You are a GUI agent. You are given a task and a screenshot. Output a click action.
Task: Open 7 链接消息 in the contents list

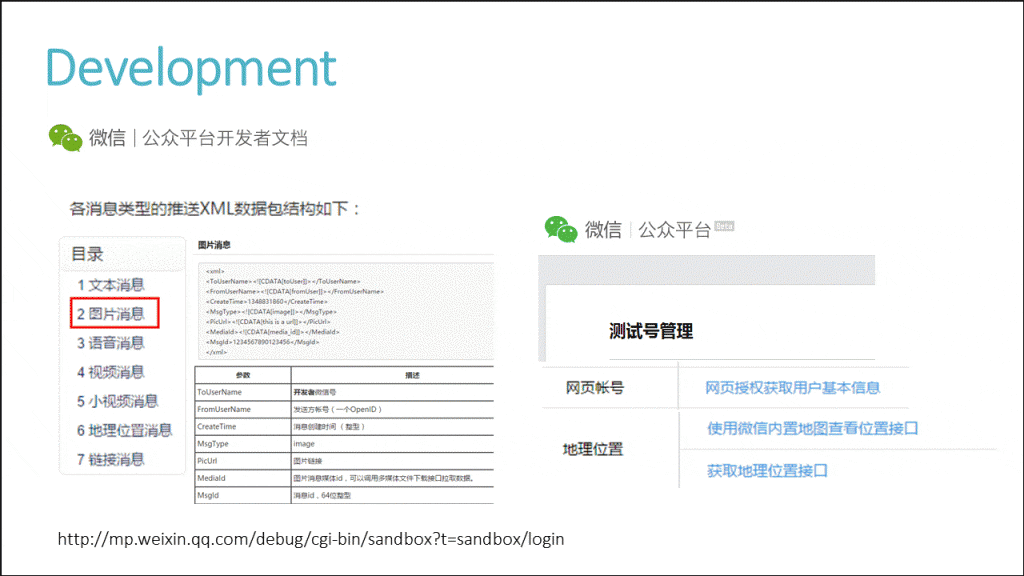tap(110, 459)
